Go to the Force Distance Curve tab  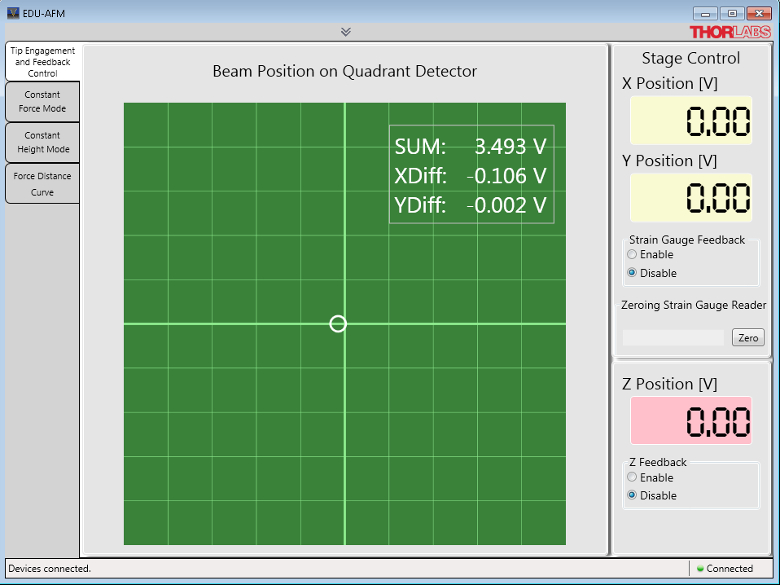[42, 184]
